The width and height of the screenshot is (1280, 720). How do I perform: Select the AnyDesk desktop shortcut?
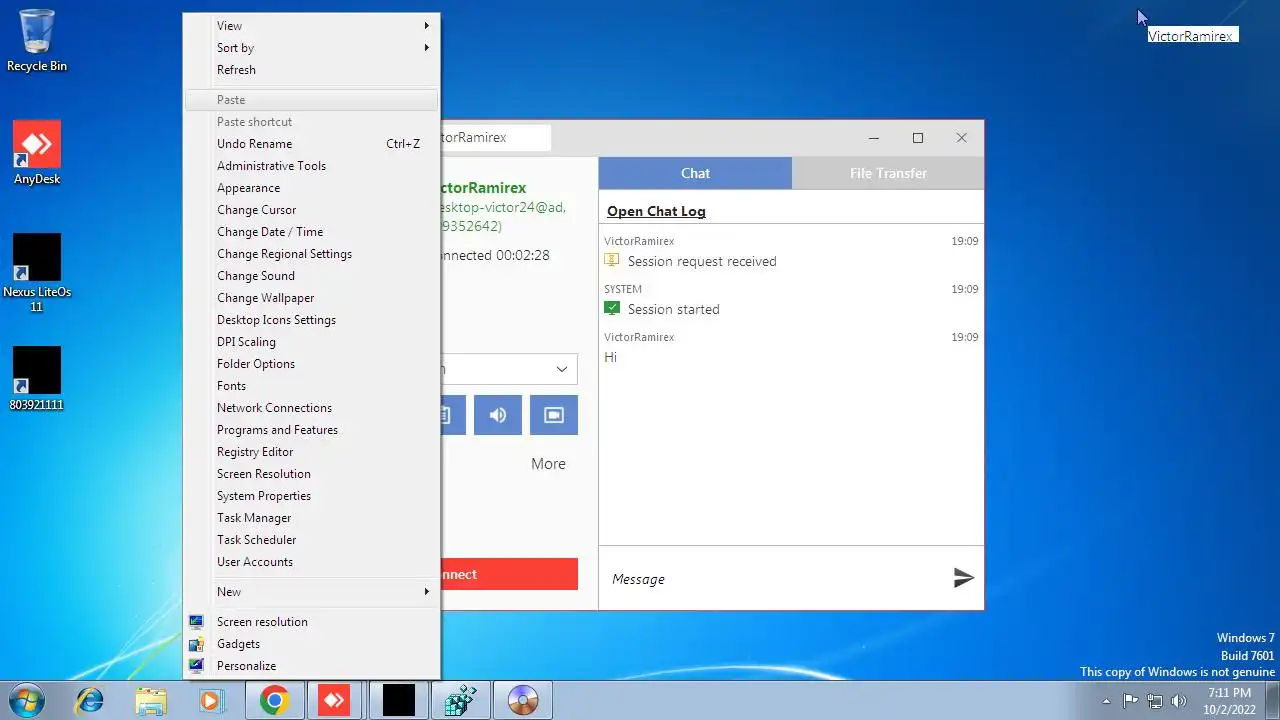coord(37,153)
